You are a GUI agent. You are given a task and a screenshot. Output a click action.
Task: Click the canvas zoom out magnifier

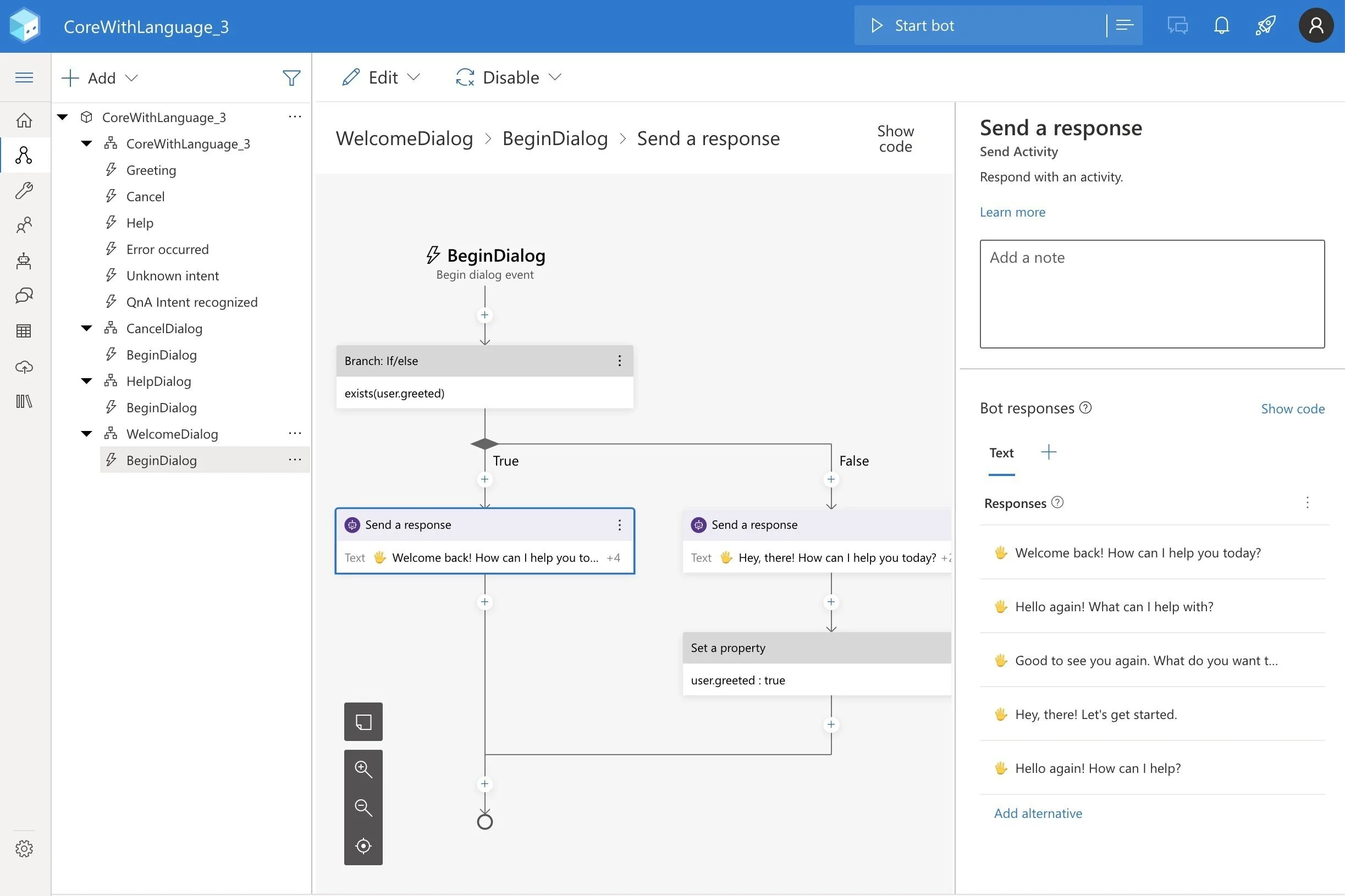pos(363,807)
